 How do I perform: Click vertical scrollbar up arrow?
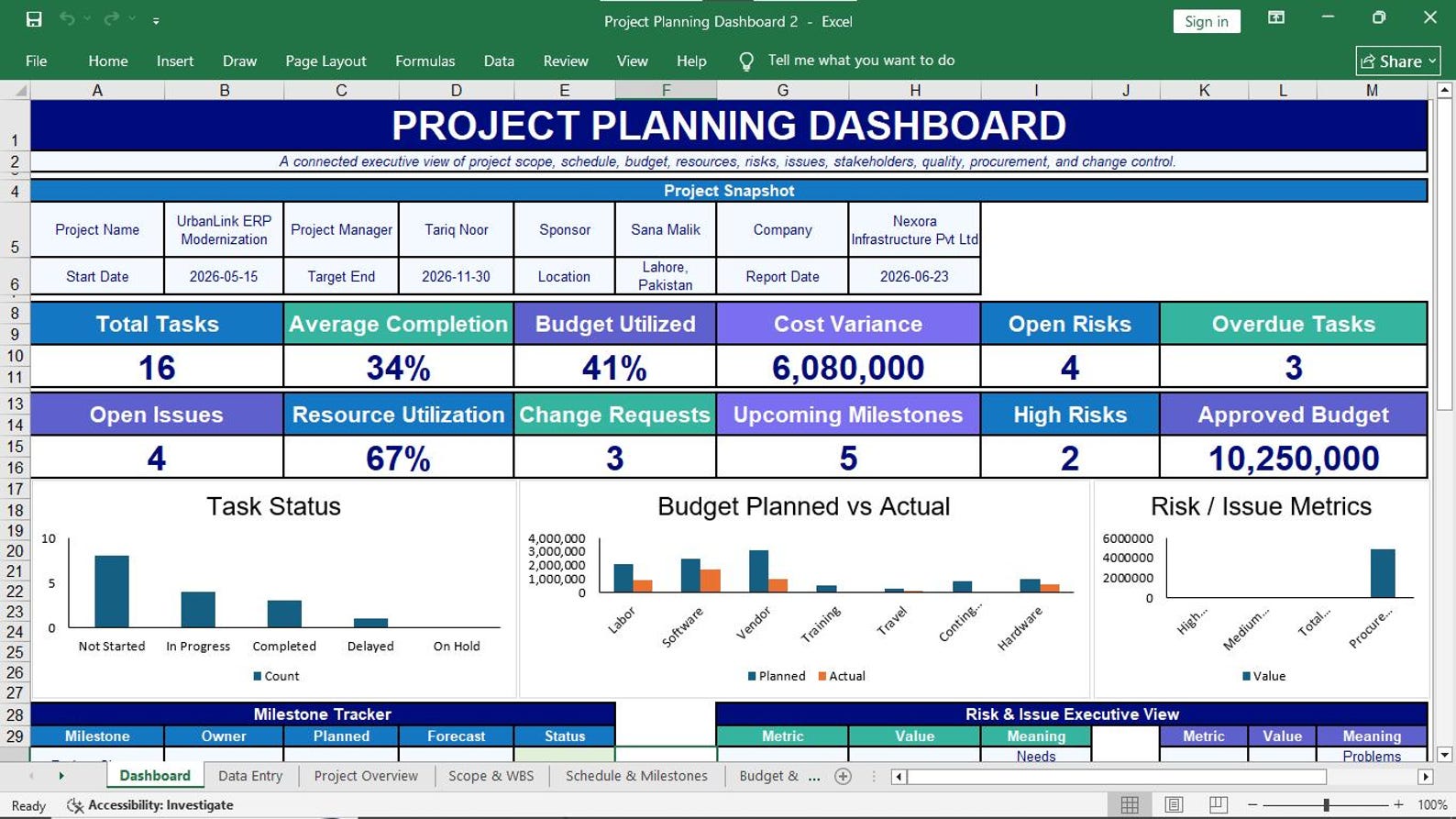coord(1445,90)
